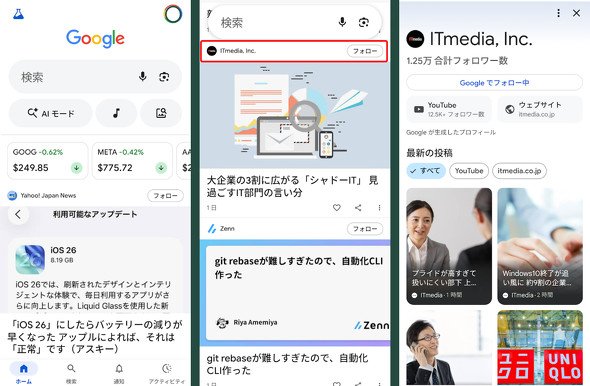Open the GOOG stock card
This screenshot has width=590, height=386.
(48, 161)
